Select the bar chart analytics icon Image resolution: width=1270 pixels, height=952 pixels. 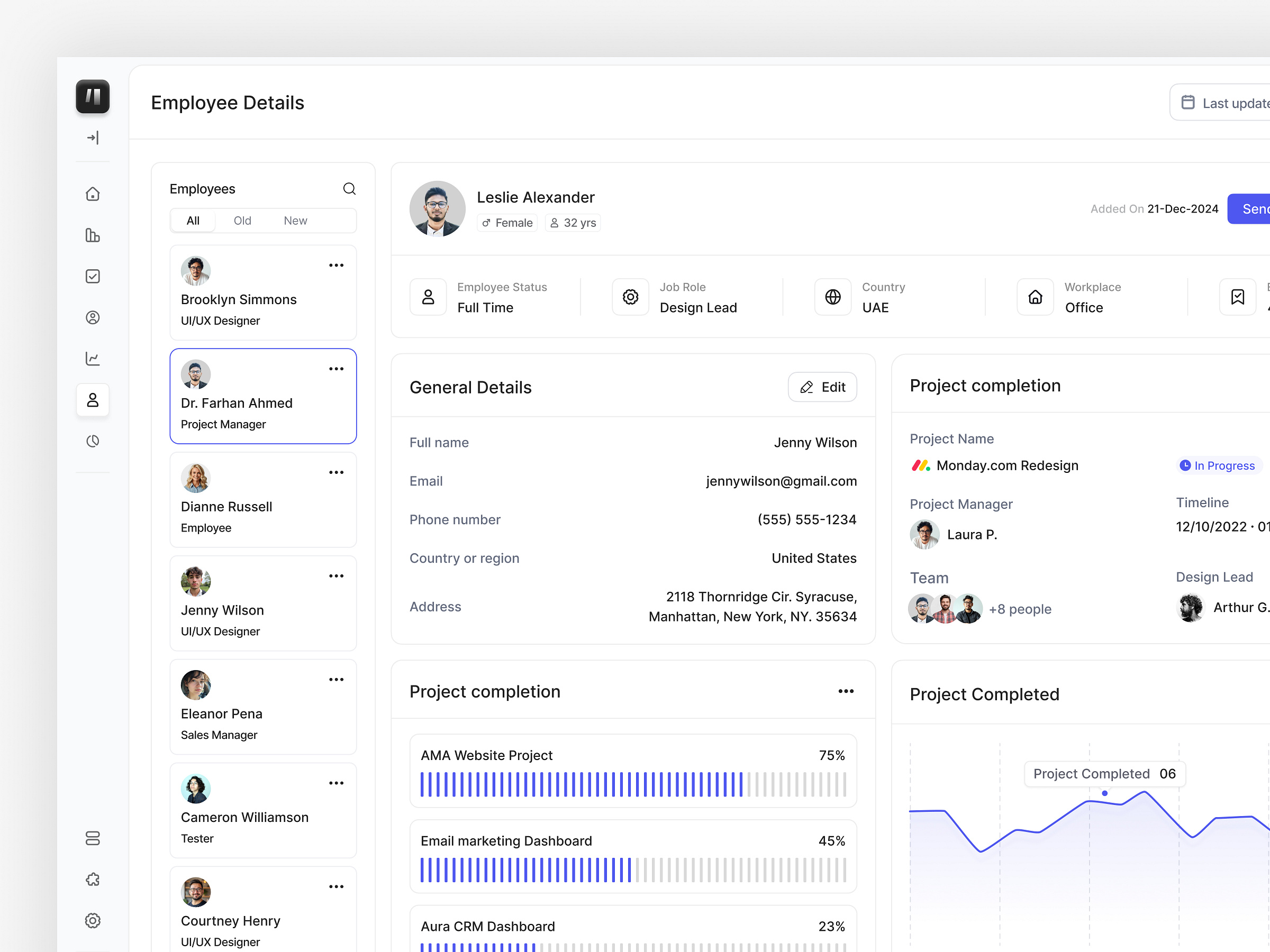pos(93,235)
